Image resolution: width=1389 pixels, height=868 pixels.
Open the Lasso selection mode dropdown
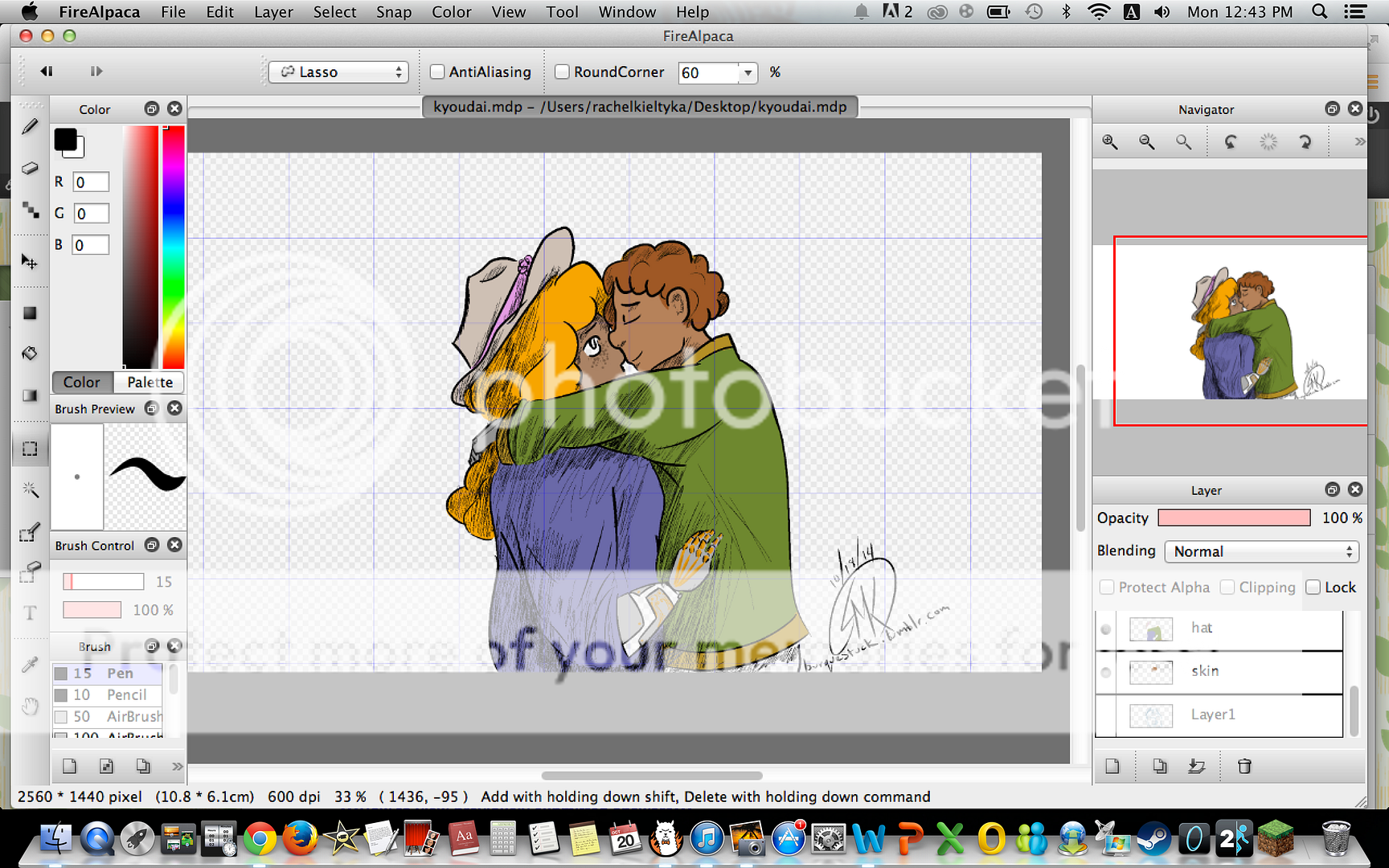tap(338, 72)
